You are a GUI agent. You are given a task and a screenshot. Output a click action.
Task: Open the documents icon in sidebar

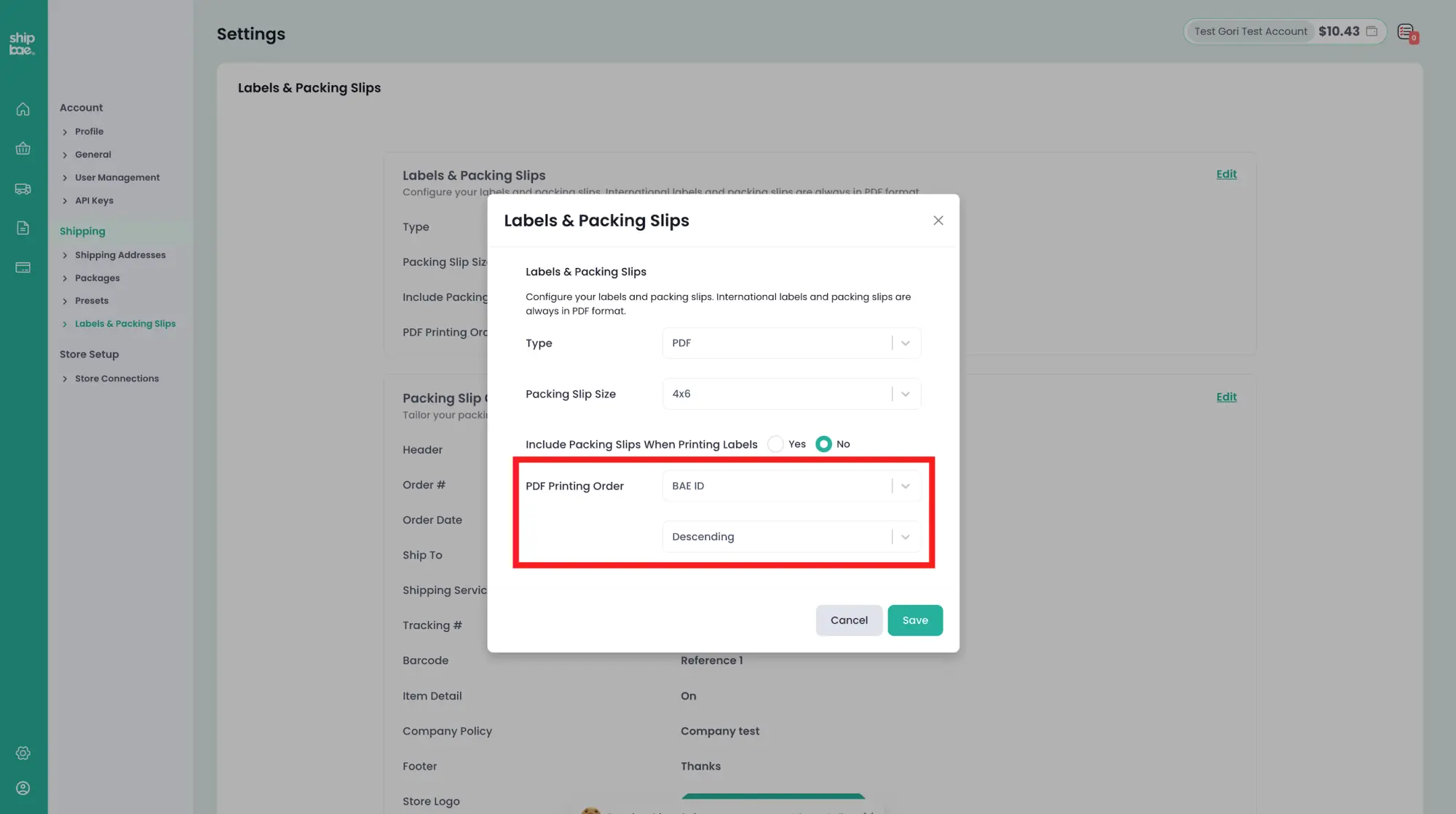click(x=23, y=228)
